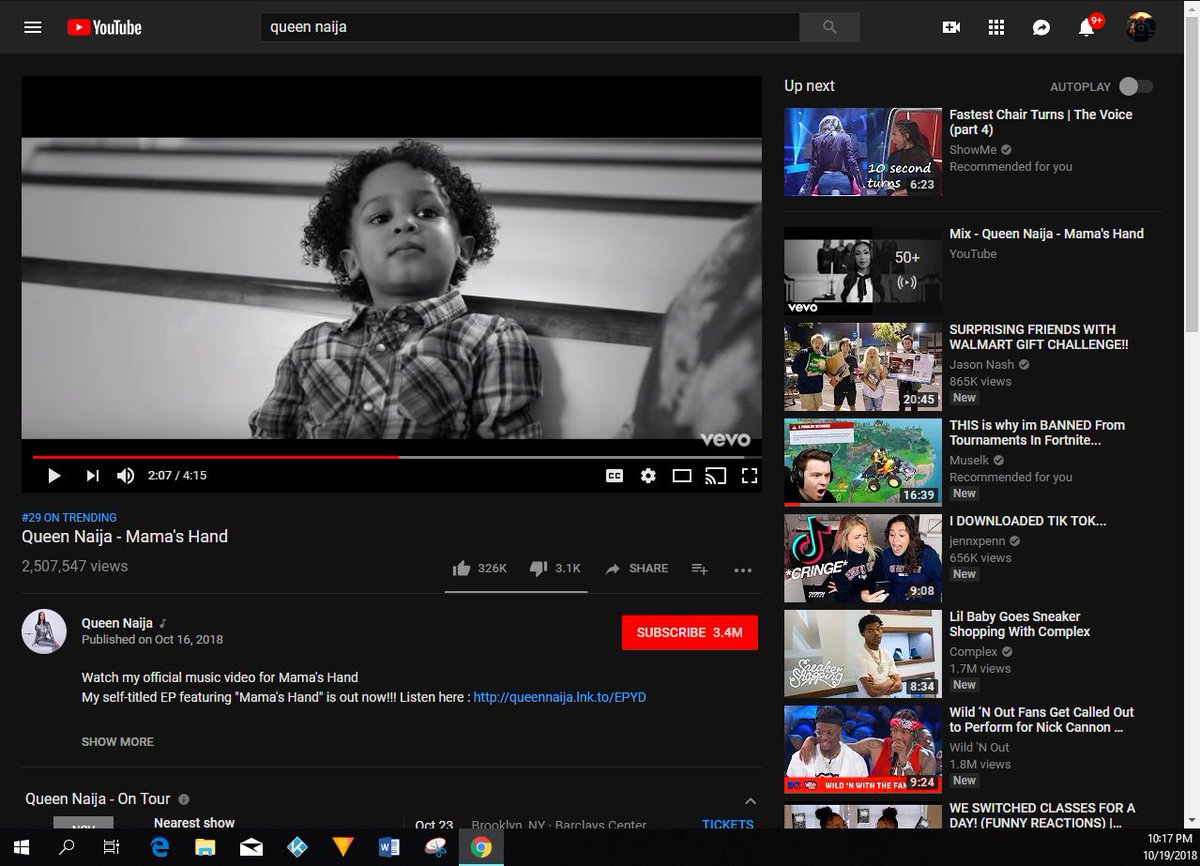Switch to theater mode
The image size is (1200, 866).
click(x=682, y=476)
